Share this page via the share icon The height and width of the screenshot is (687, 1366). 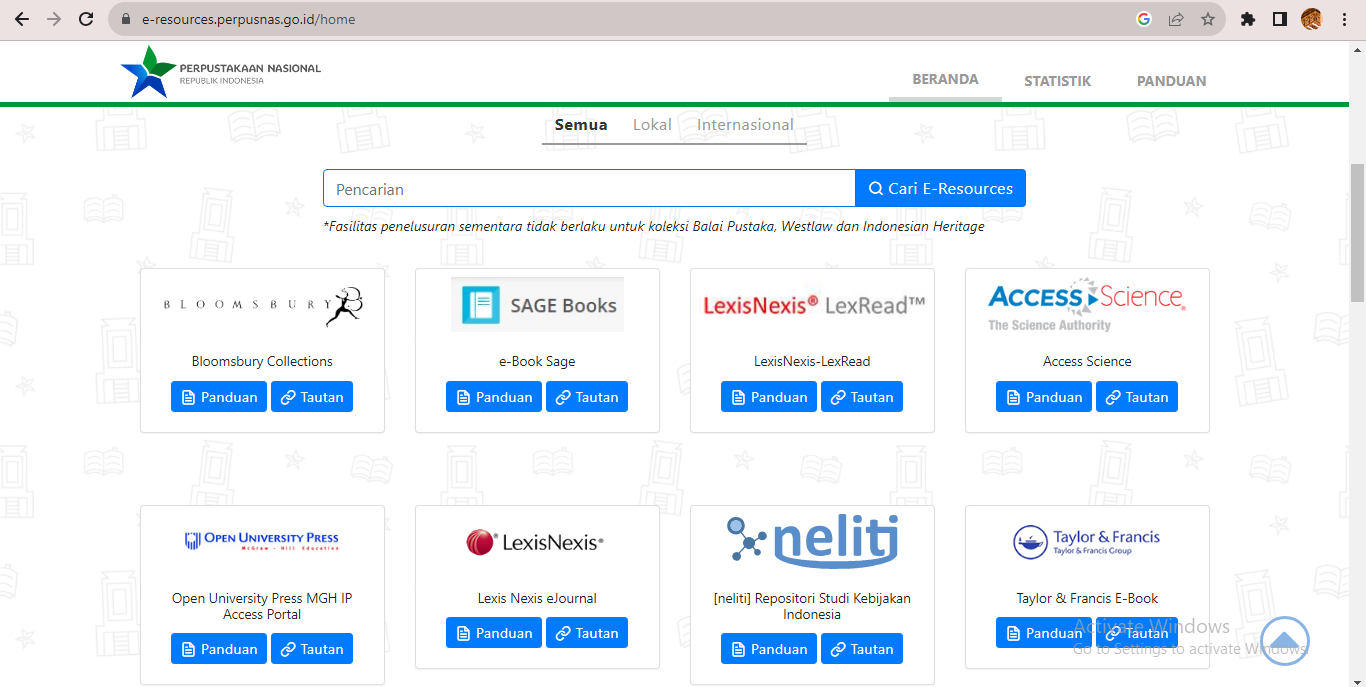pyautogui.click(x=1176, y=19)
